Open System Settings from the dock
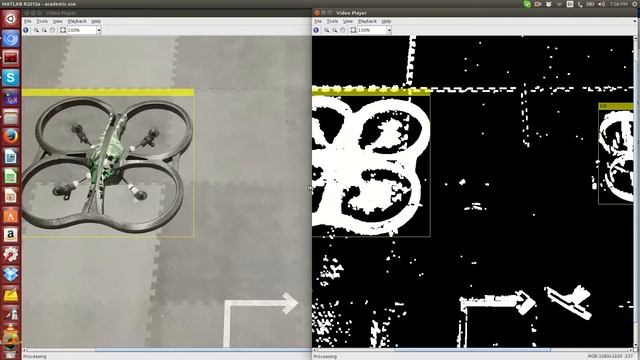The height and width of the screenshot is (360, 640). [x=11, y=255]
